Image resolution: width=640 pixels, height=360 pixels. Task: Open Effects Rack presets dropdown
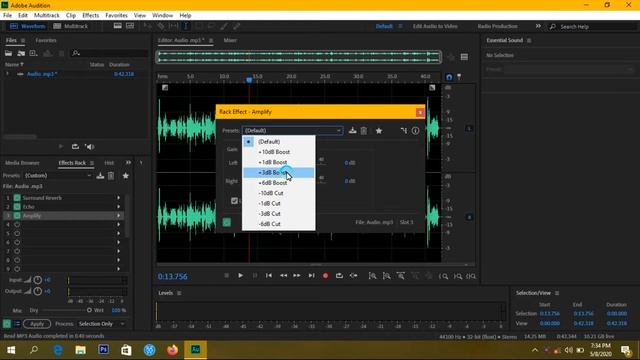(58, 176)
